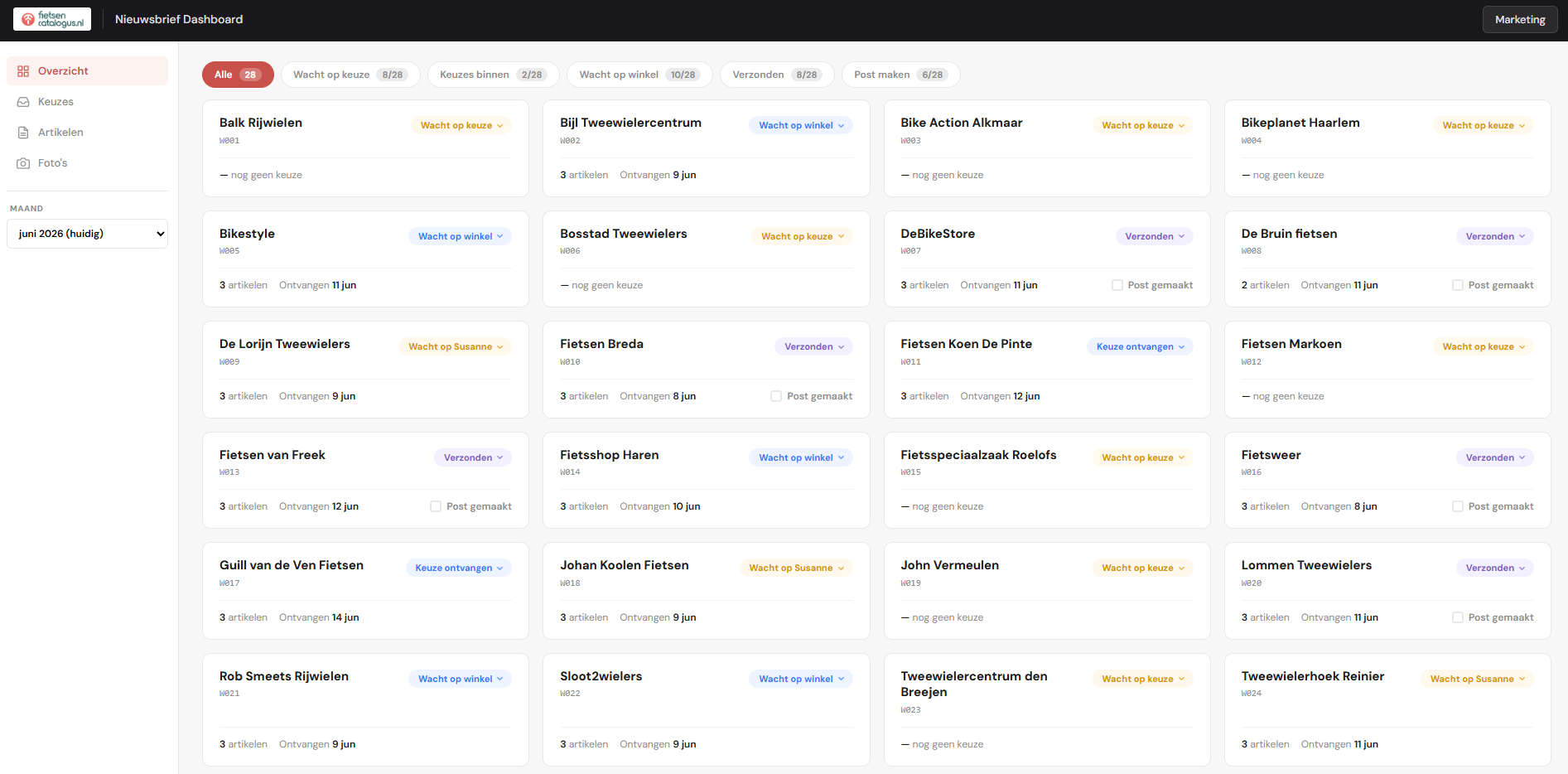1568x774 pixels.
Task: Select the red Alle filter pill
Action: point(238,75)
